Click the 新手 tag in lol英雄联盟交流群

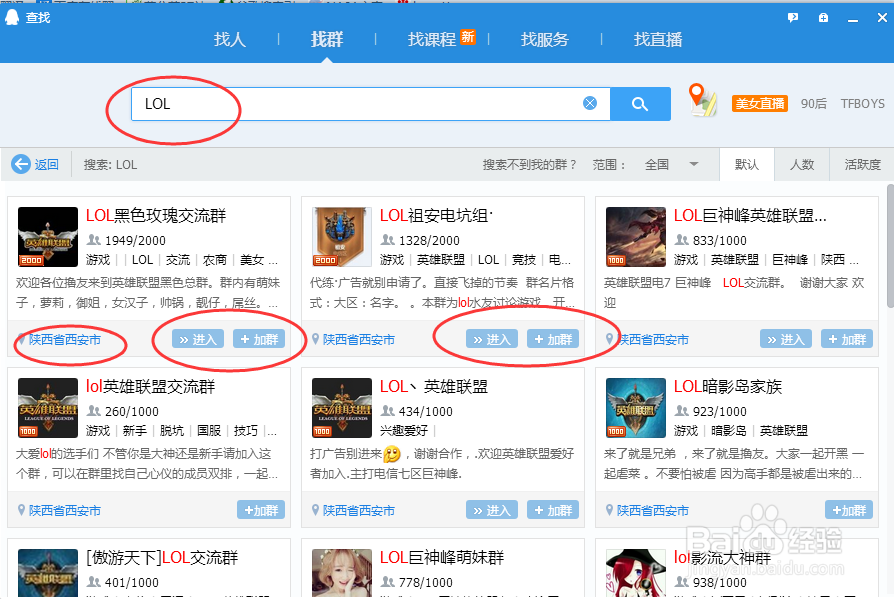coord(135,431)
